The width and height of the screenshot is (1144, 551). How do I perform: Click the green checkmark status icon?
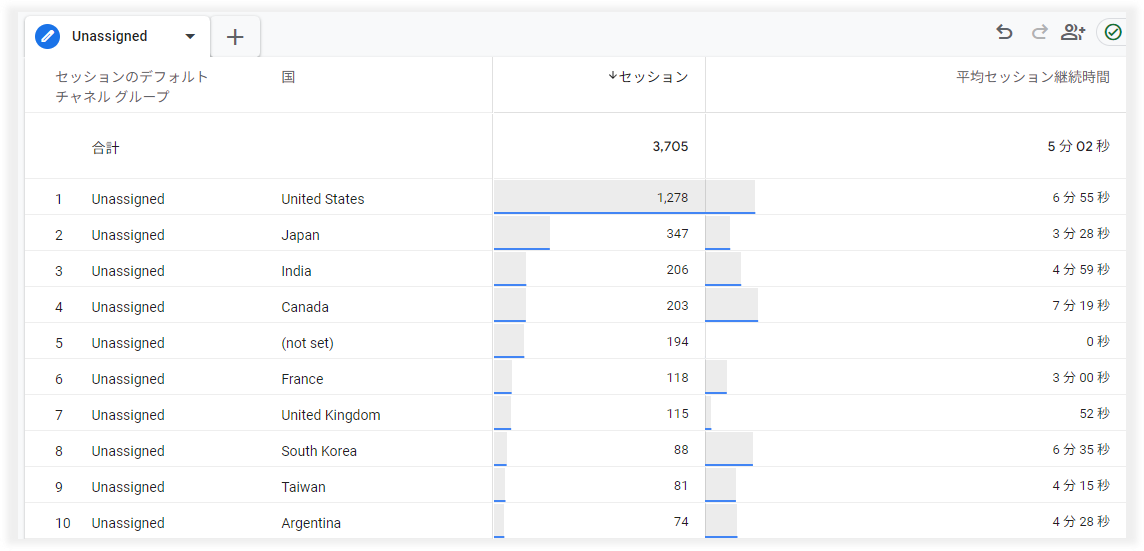coord(1113,32)
